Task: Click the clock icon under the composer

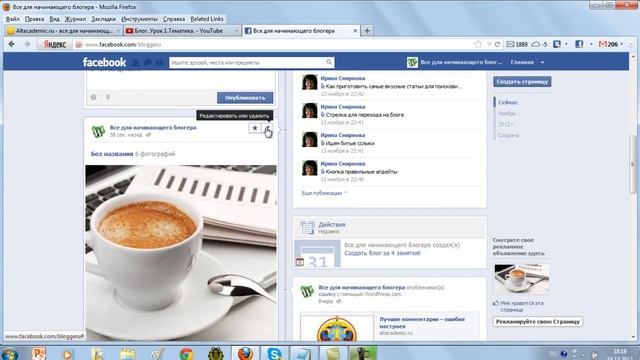Action: (93, 97)
